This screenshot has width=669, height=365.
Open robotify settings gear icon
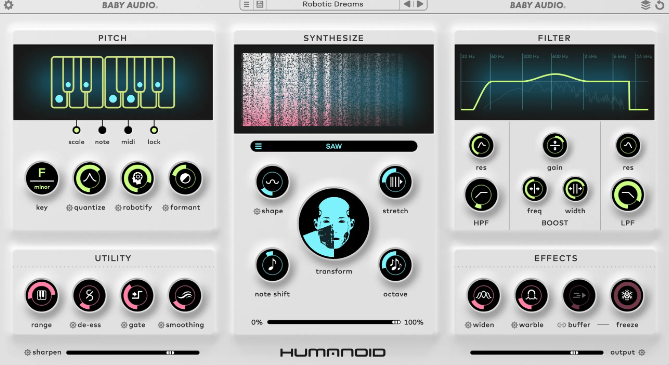(118, 208)
